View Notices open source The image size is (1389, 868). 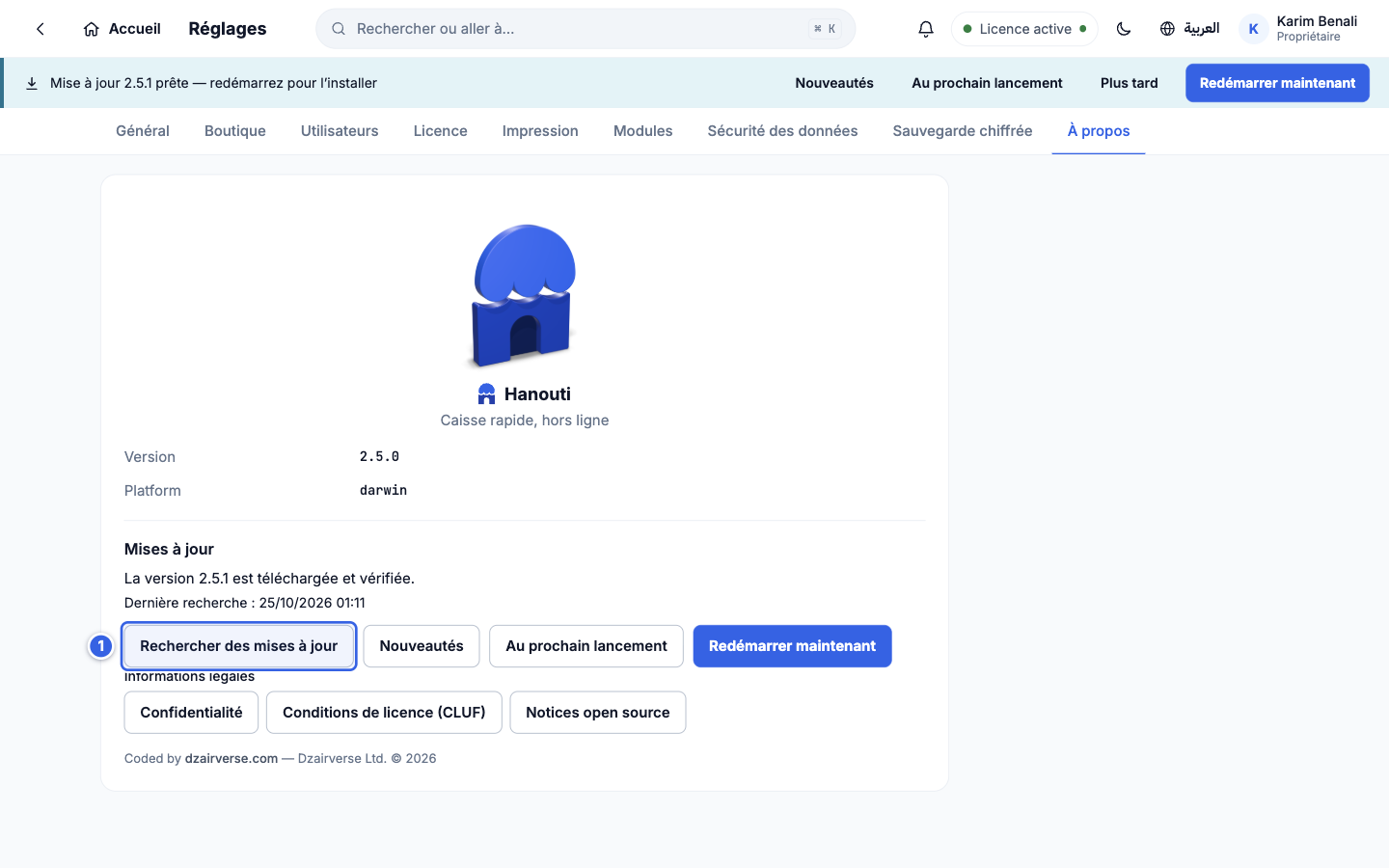click(598, 713)
